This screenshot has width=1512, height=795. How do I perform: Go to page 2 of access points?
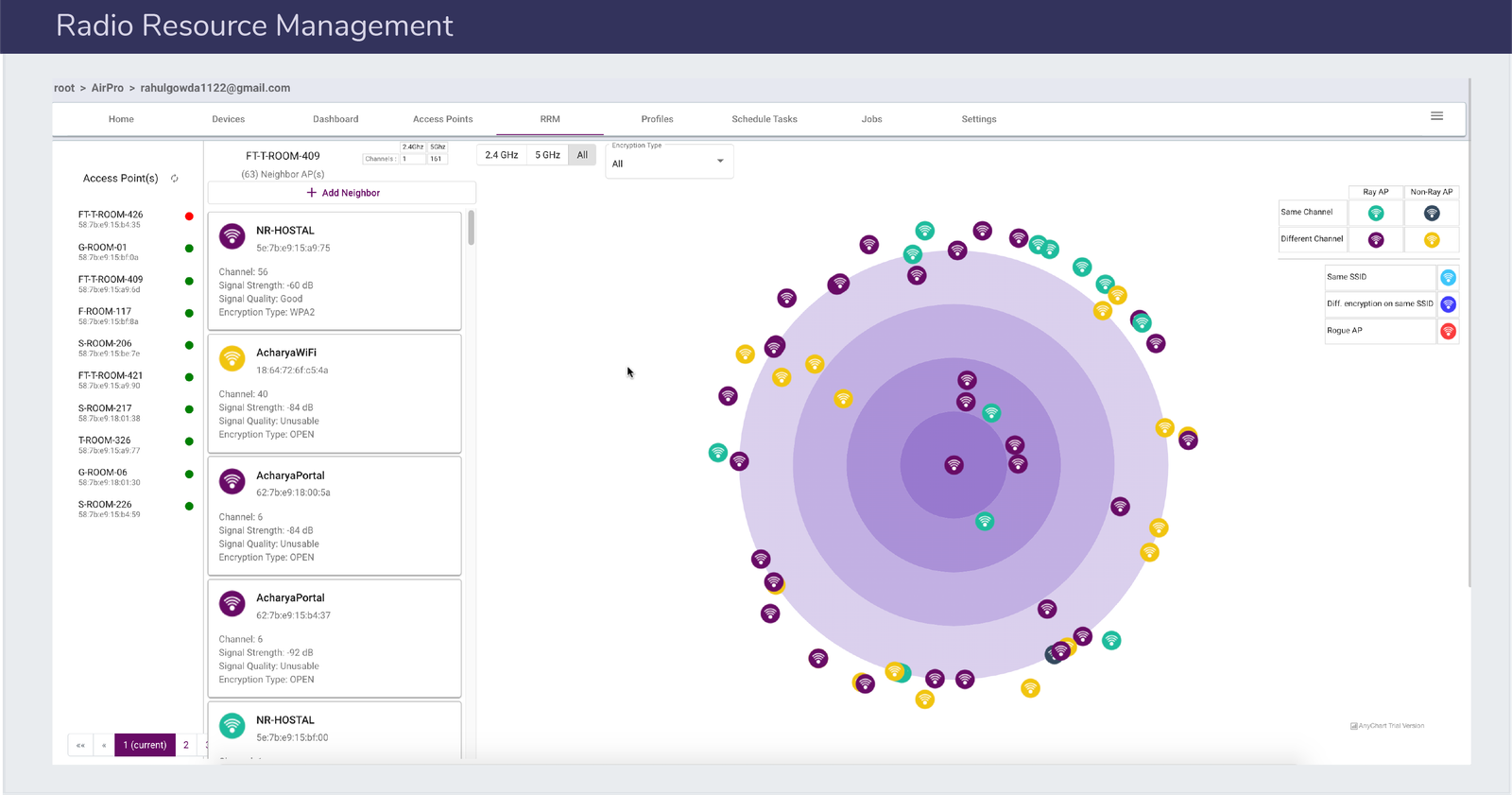click(186, 745)
